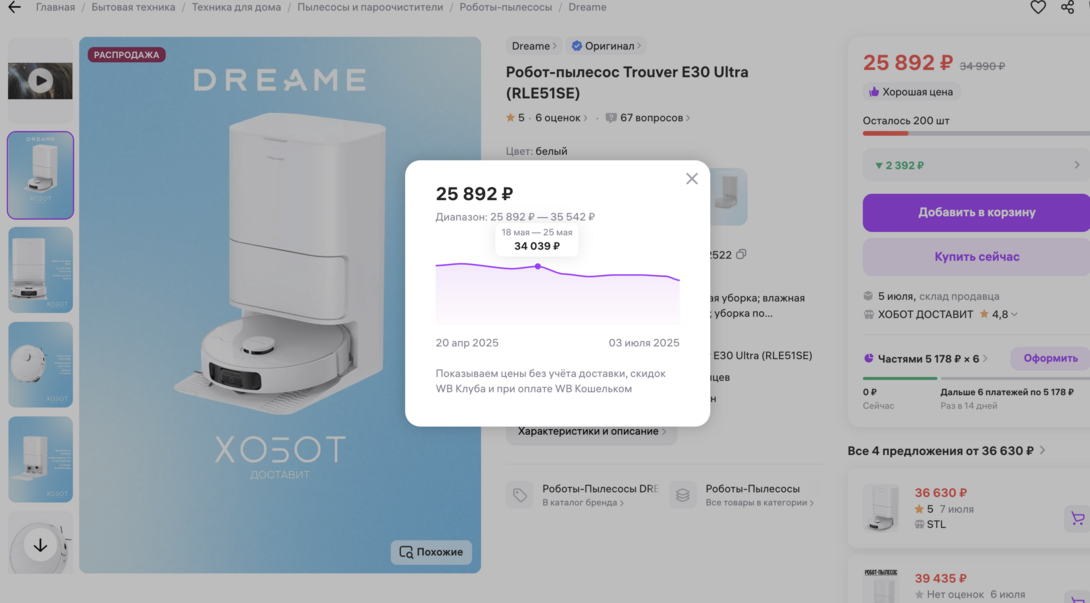
Task: Add product to favorites heart icon
Action: [x=1038, y=7]
